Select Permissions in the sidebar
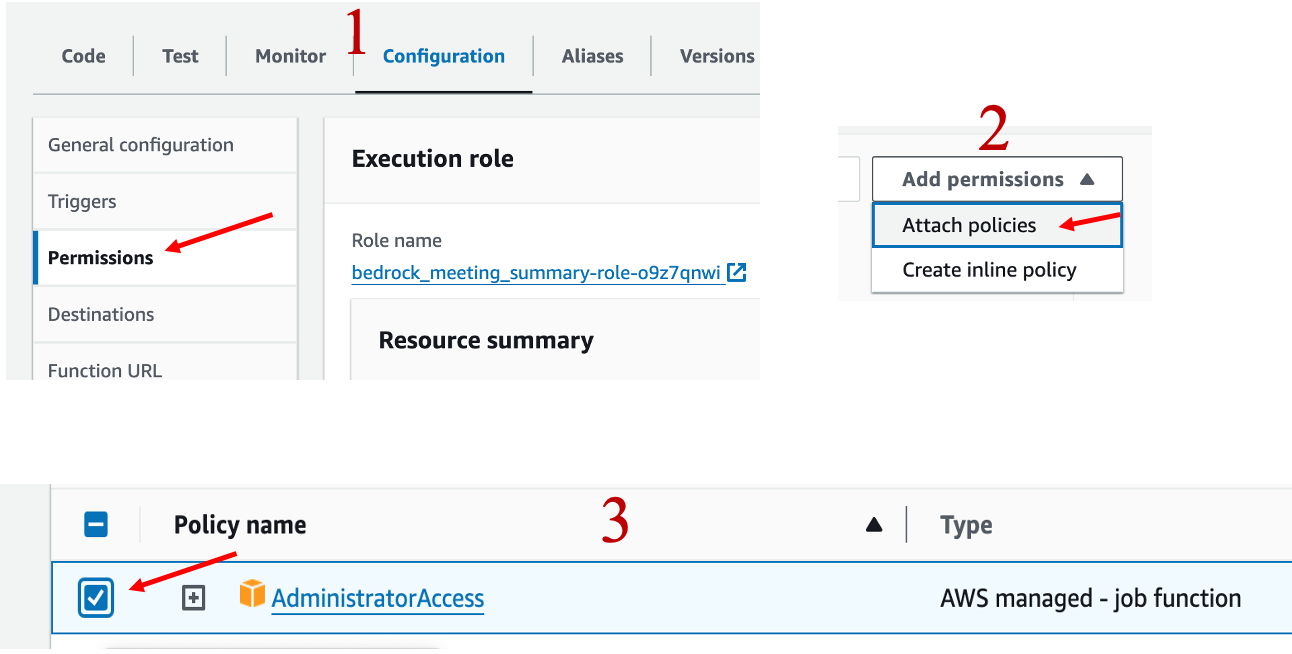Screen dimensions: 1292x654 [x=100, y=257]
